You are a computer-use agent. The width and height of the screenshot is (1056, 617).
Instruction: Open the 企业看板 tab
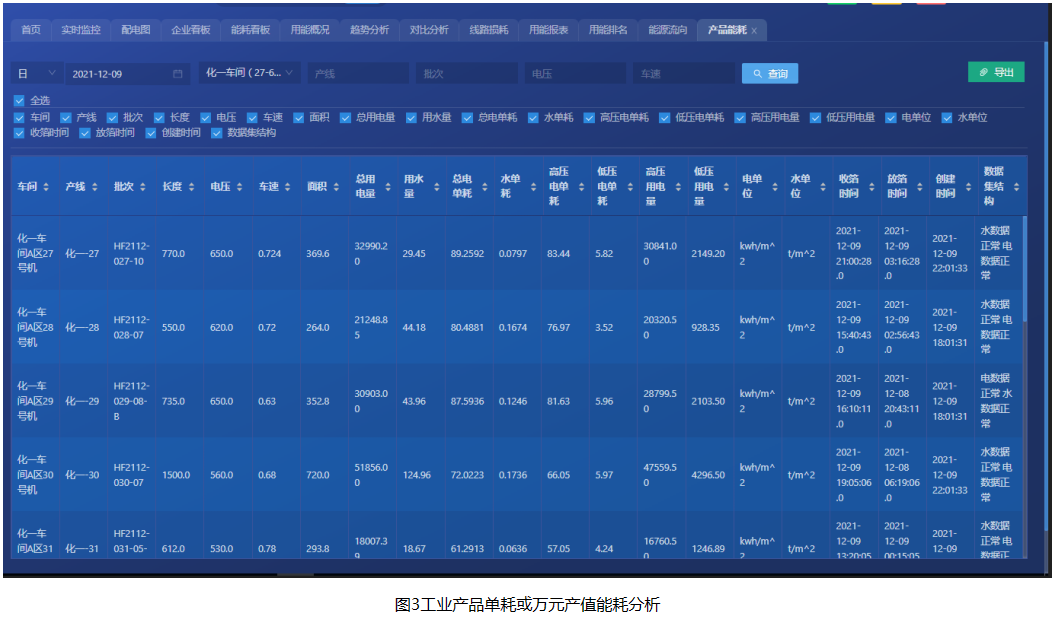coord(191,30)
